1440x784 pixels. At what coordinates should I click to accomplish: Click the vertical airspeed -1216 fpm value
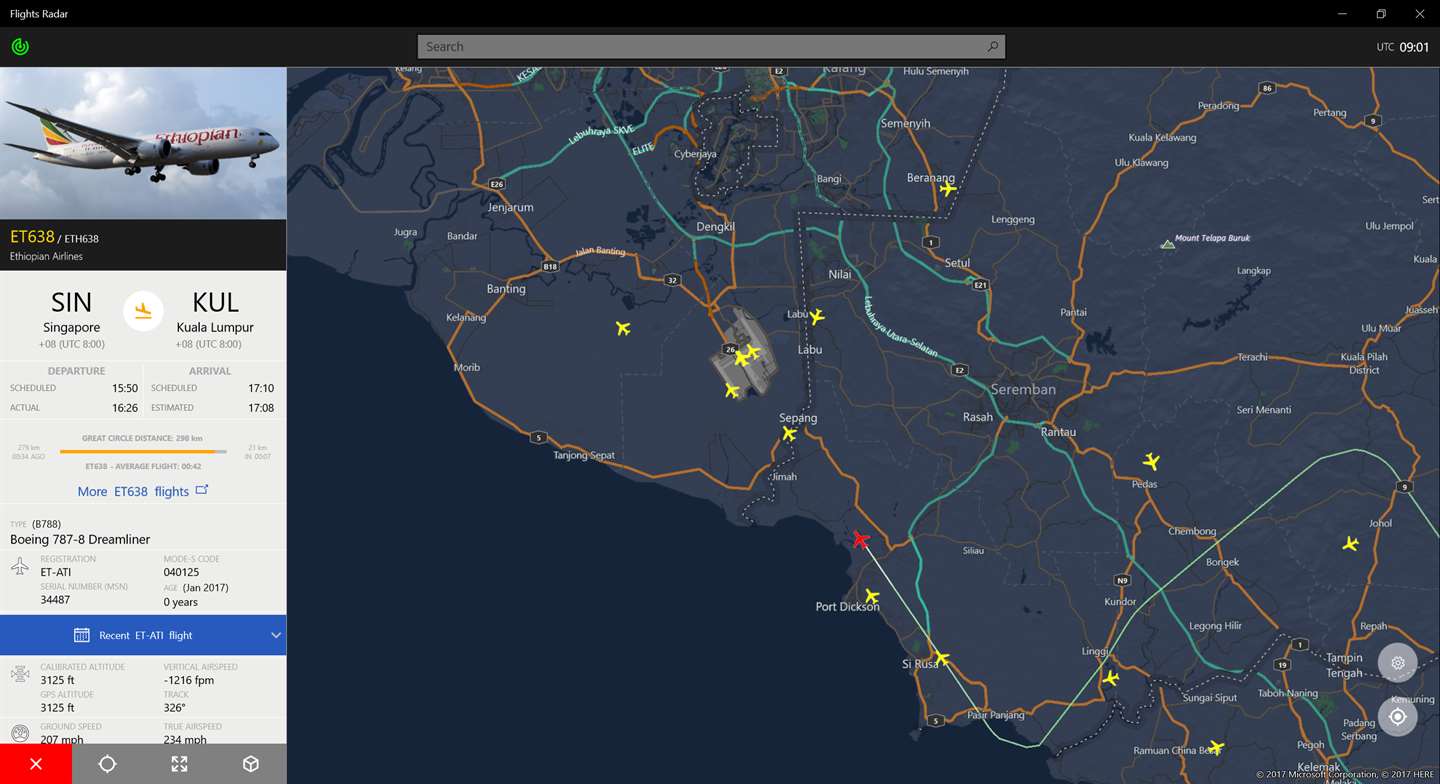(x=189, y=680)
